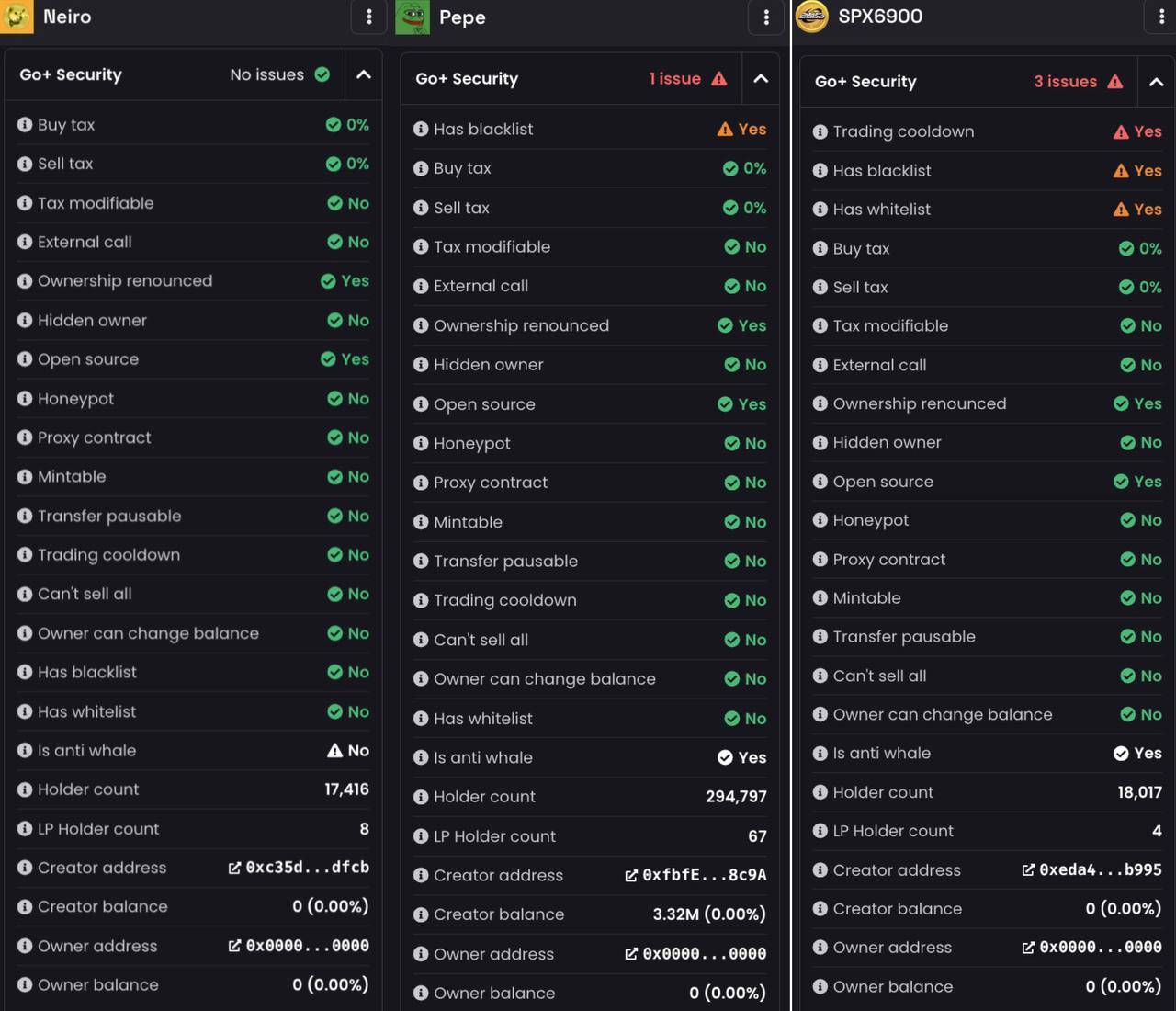Image resolution: width=1176 pixels, height=1011 pixels.
Task: Click Pepe LP Holder count value 67
Action: (x=757, y=836)
